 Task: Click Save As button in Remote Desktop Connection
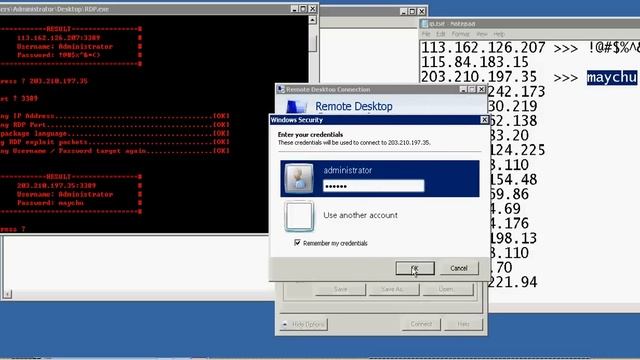[393, 289]
